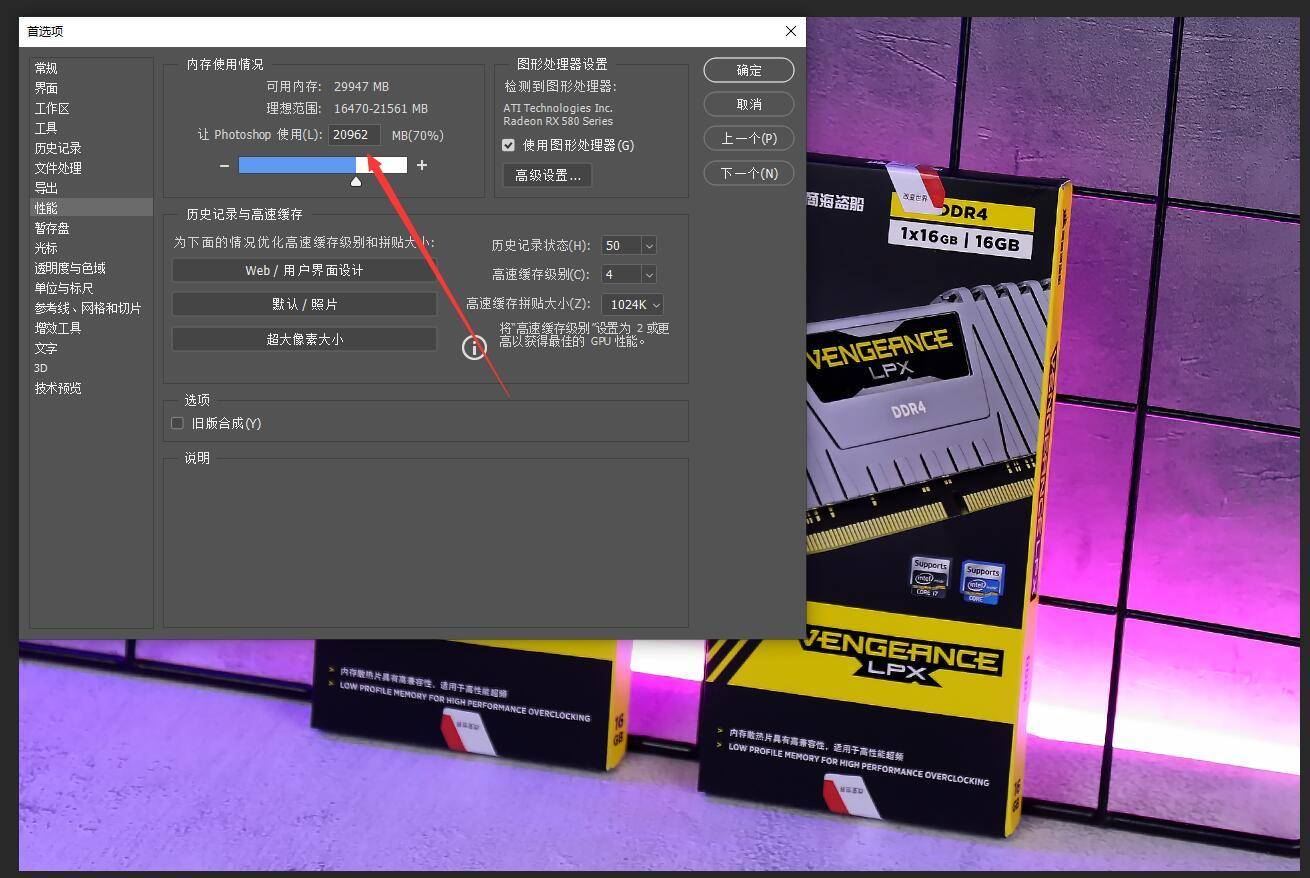This screenshot has height=878, width=1310.
Task: Click the 让 Photoshop 使用 memory field
Action: click(354, 135)
